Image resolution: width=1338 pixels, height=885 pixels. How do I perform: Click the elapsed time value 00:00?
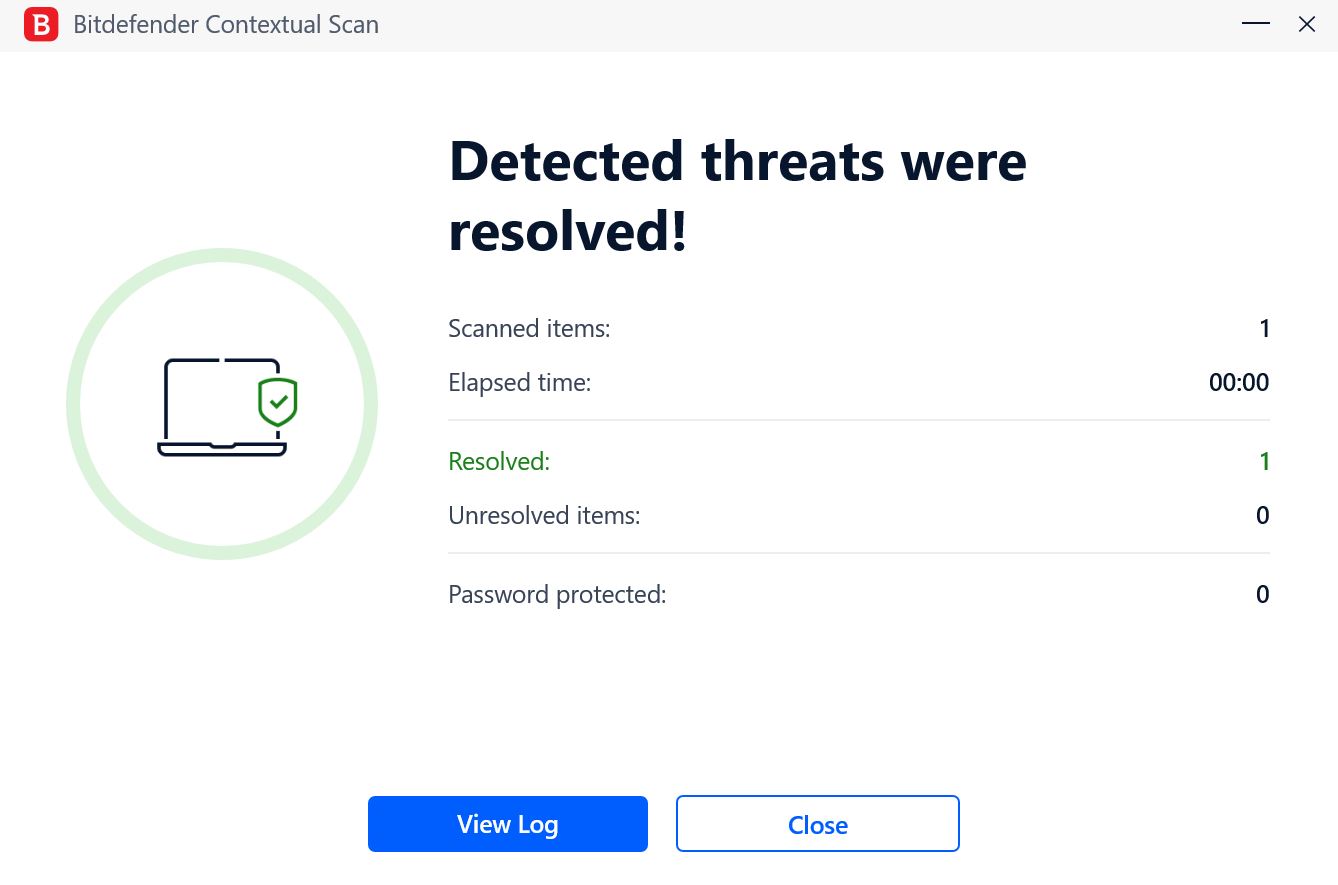[1239, 382]
